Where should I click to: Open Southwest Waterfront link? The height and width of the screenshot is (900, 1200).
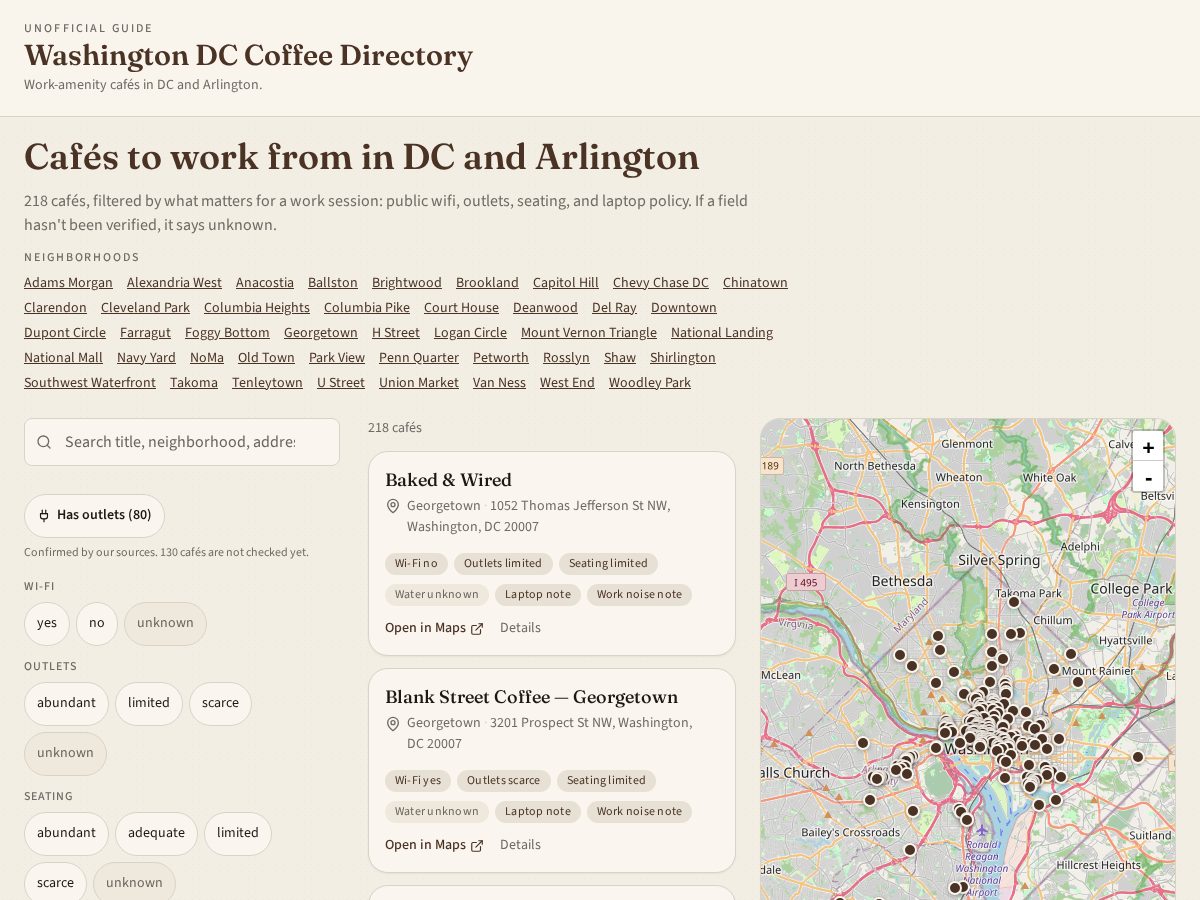coord(90,383)
